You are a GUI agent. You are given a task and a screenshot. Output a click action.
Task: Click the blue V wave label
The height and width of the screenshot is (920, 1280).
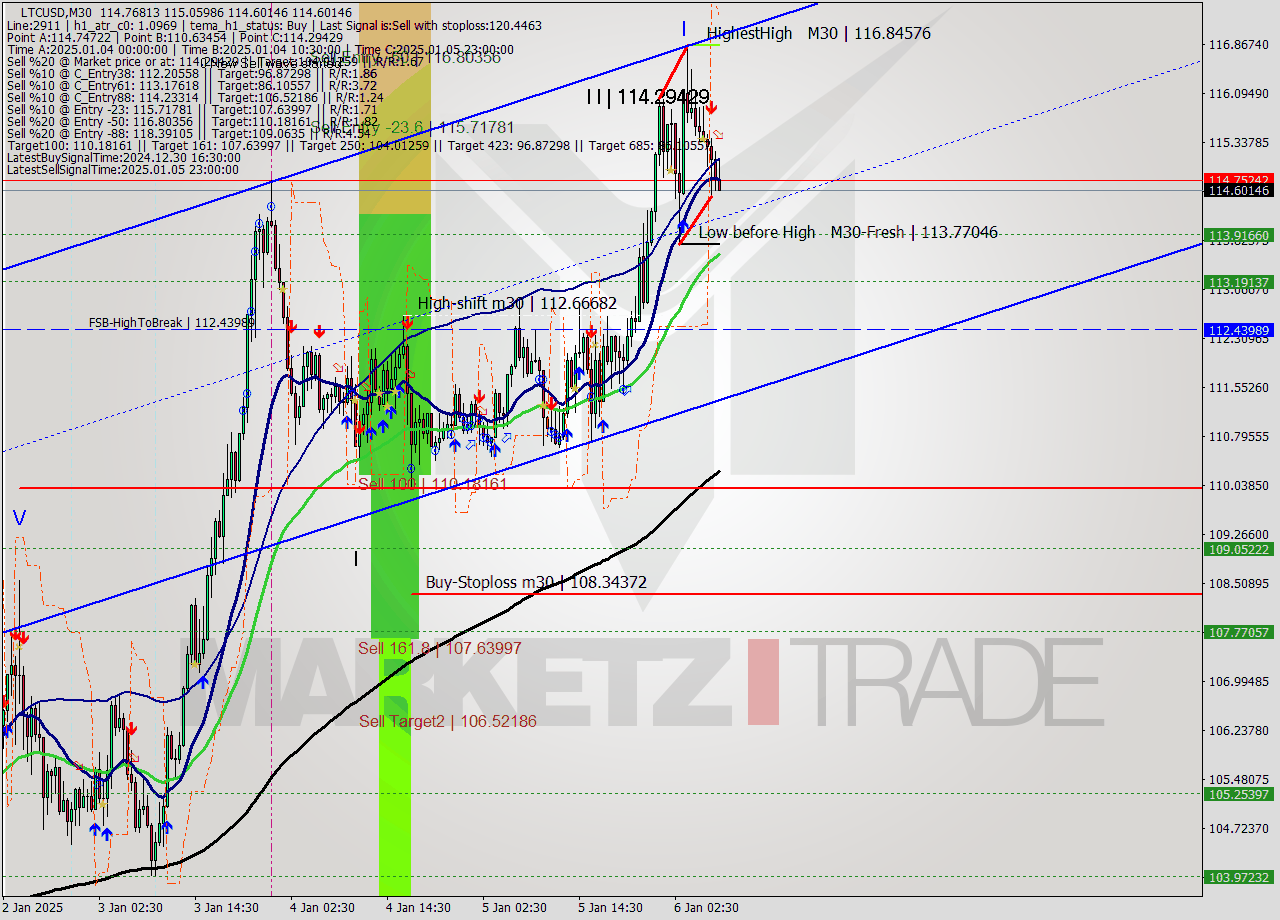pyautogui.click(x=19, y=518)
